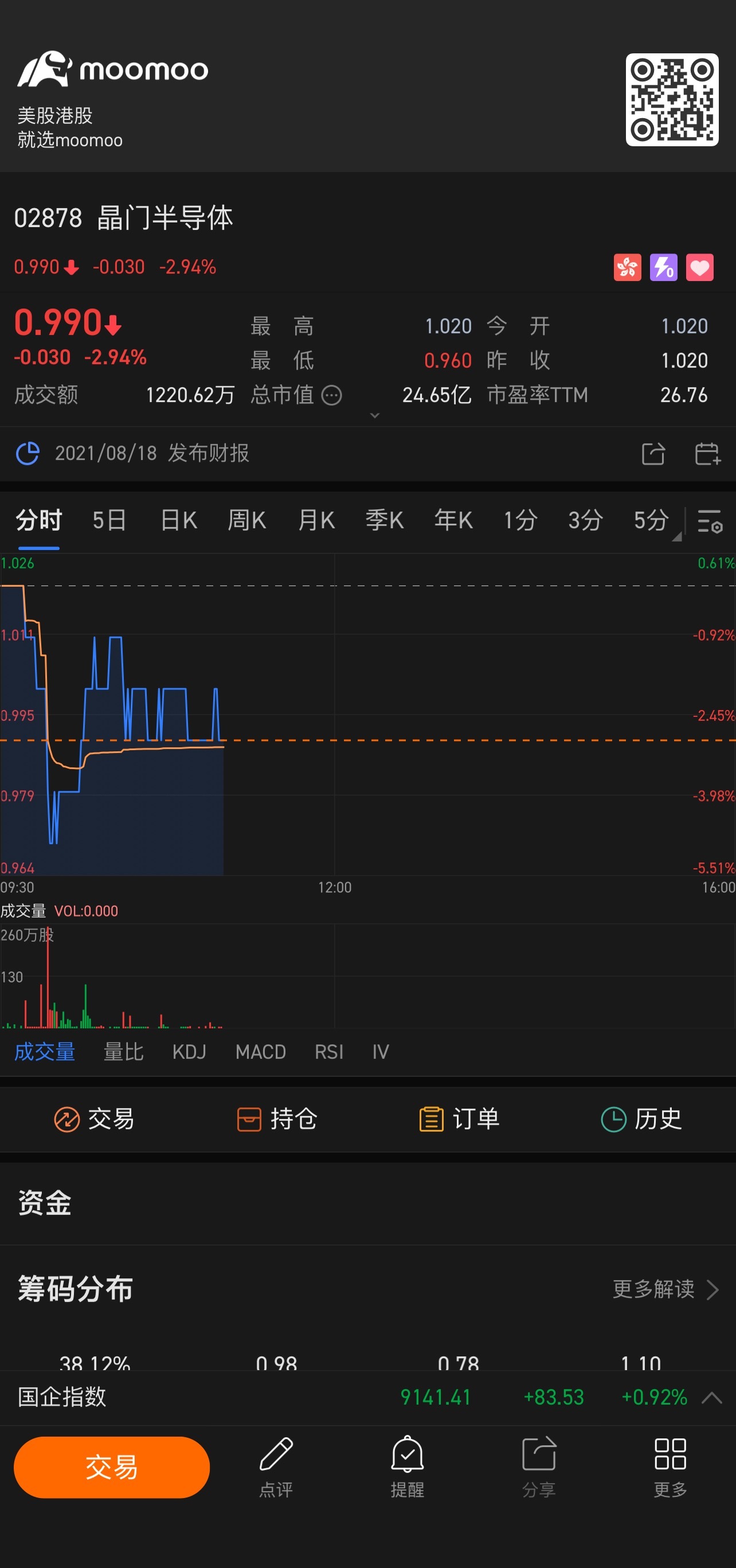Toggle the heart favorite icon

699,267
